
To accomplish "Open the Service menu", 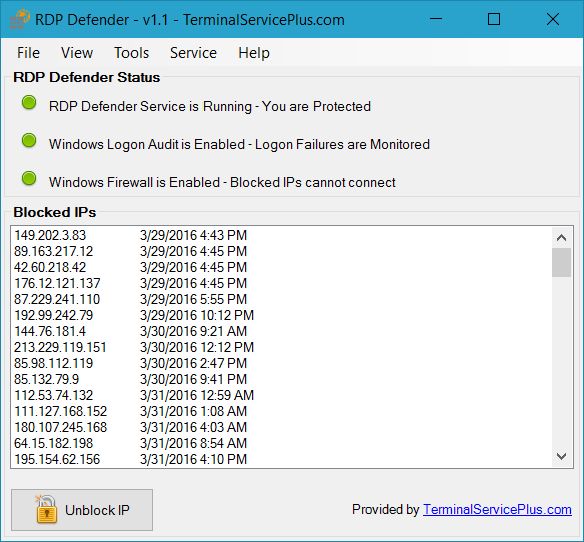I will click(193, 53).
